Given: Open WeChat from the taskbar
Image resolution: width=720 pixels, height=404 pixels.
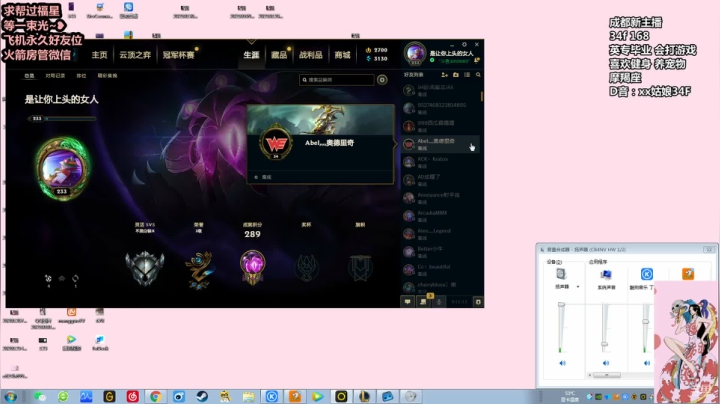Looking at the screenshot, I should coord(39,397).
